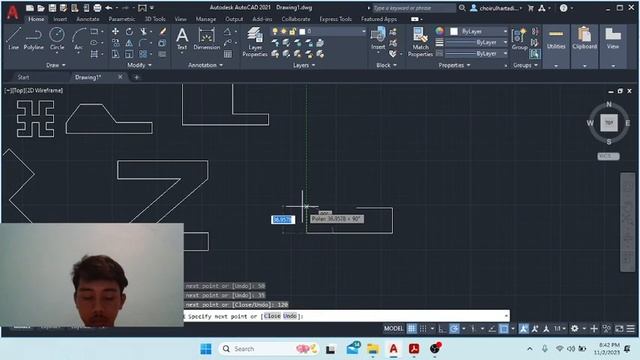The image size is (640, 360).
Task: Click the object color wheel swatch
Action: tap(439, 31)
